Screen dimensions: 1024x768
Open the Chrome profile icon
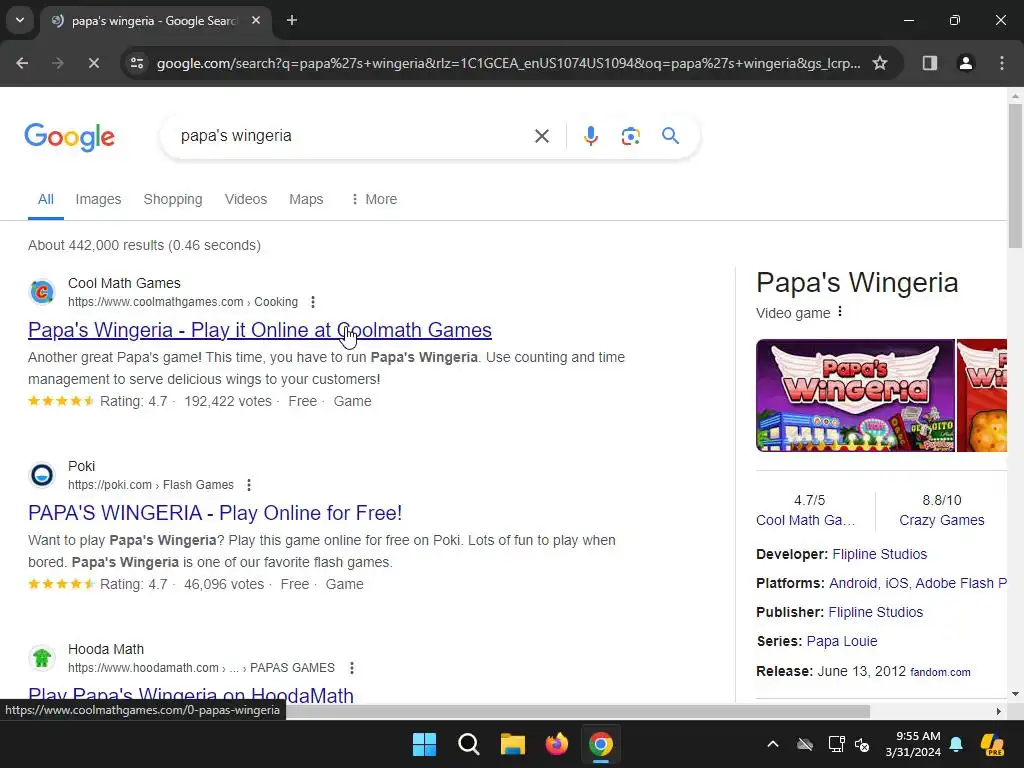pos(965,63)
